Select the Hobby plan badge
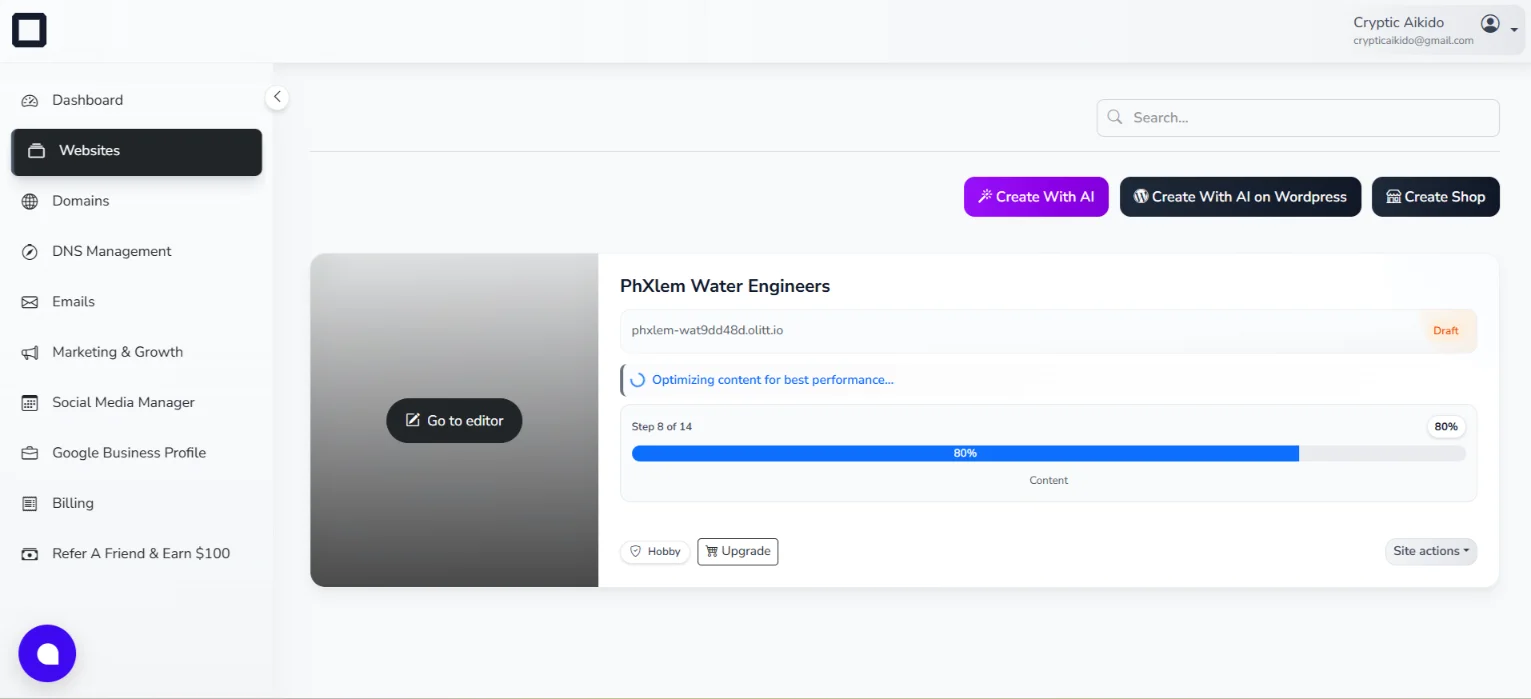The image size is (1531, 699). 654,551
